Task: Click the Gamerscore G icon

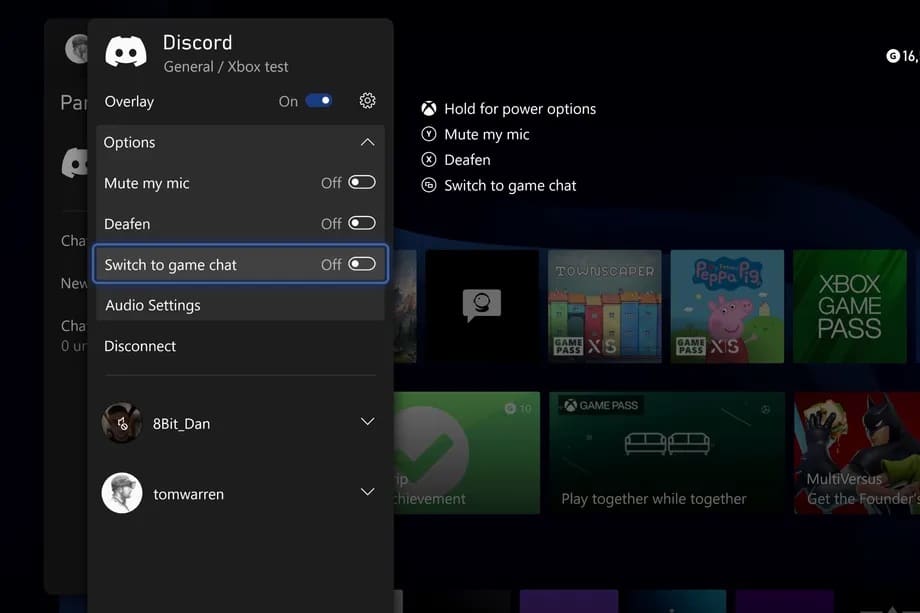Action: [893, 56]
